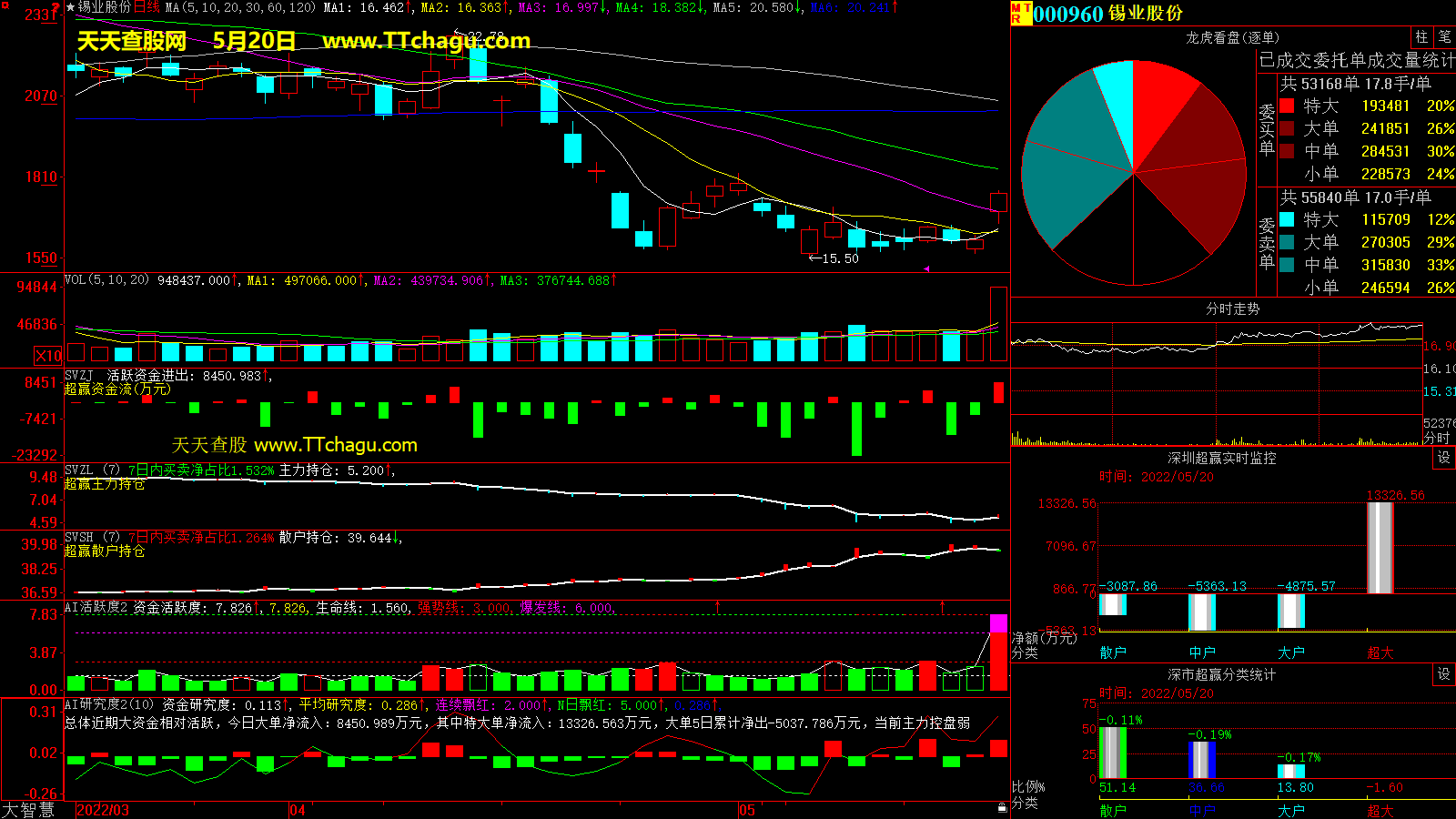Screen dimensions: 1456x819
Task: Select the 分时走势 panel title
Action: [1232, 309]
